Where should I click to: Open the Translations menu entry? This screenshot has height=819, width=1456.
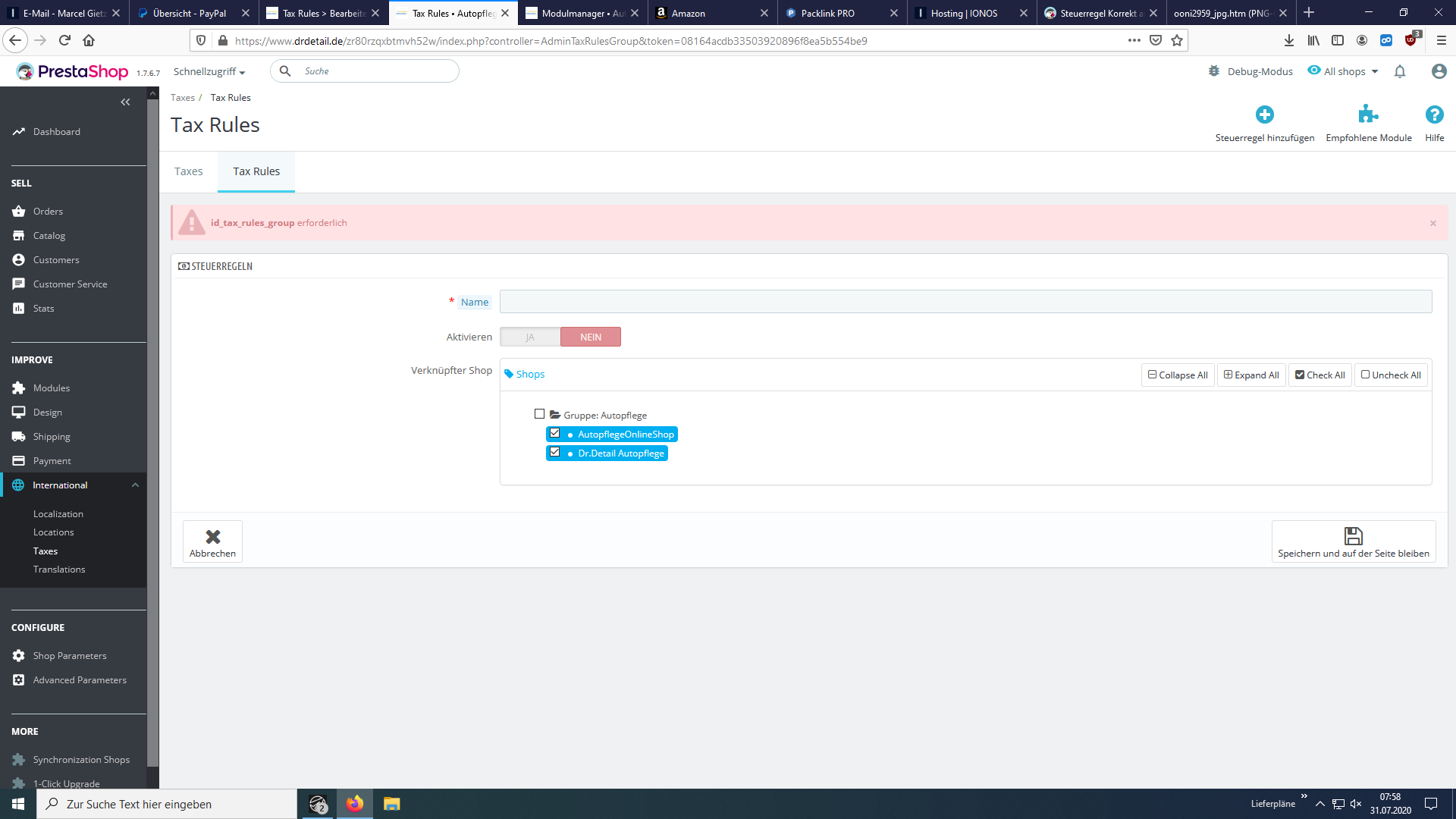click(59, 569)
